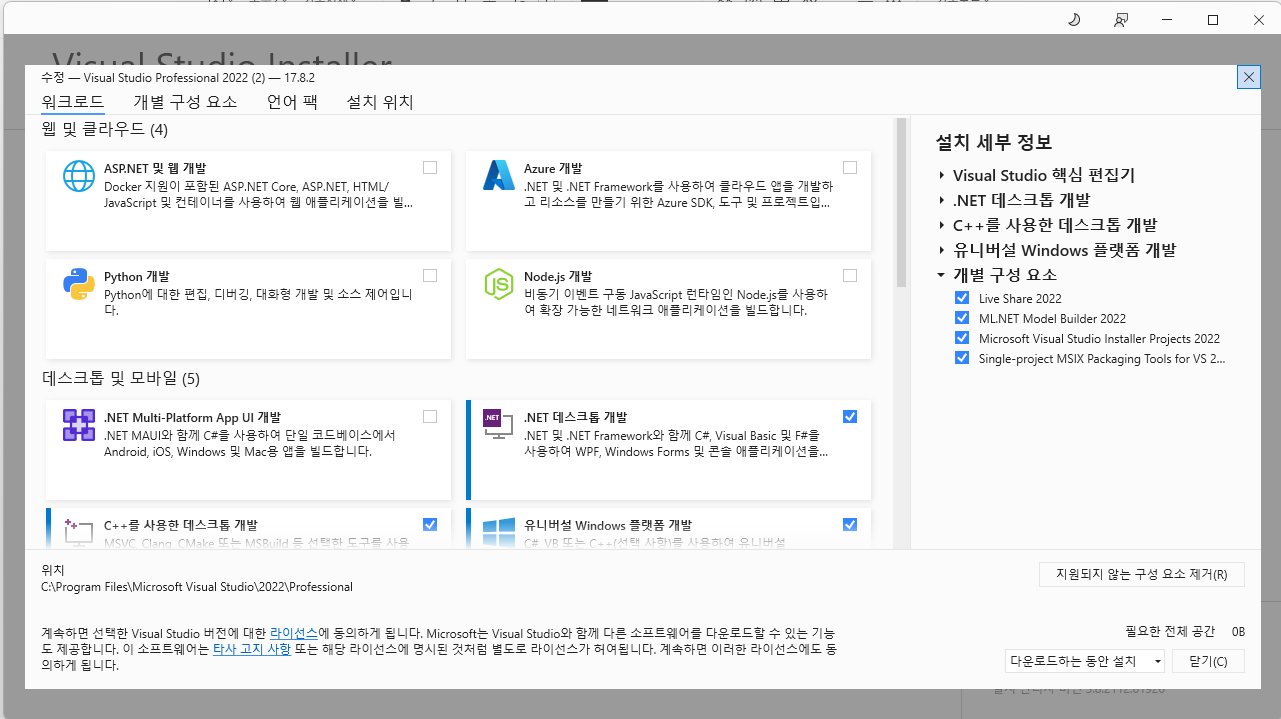
Task: Uncheck Single-project MSIX Packaging Tools component
Action: point(962,358)
